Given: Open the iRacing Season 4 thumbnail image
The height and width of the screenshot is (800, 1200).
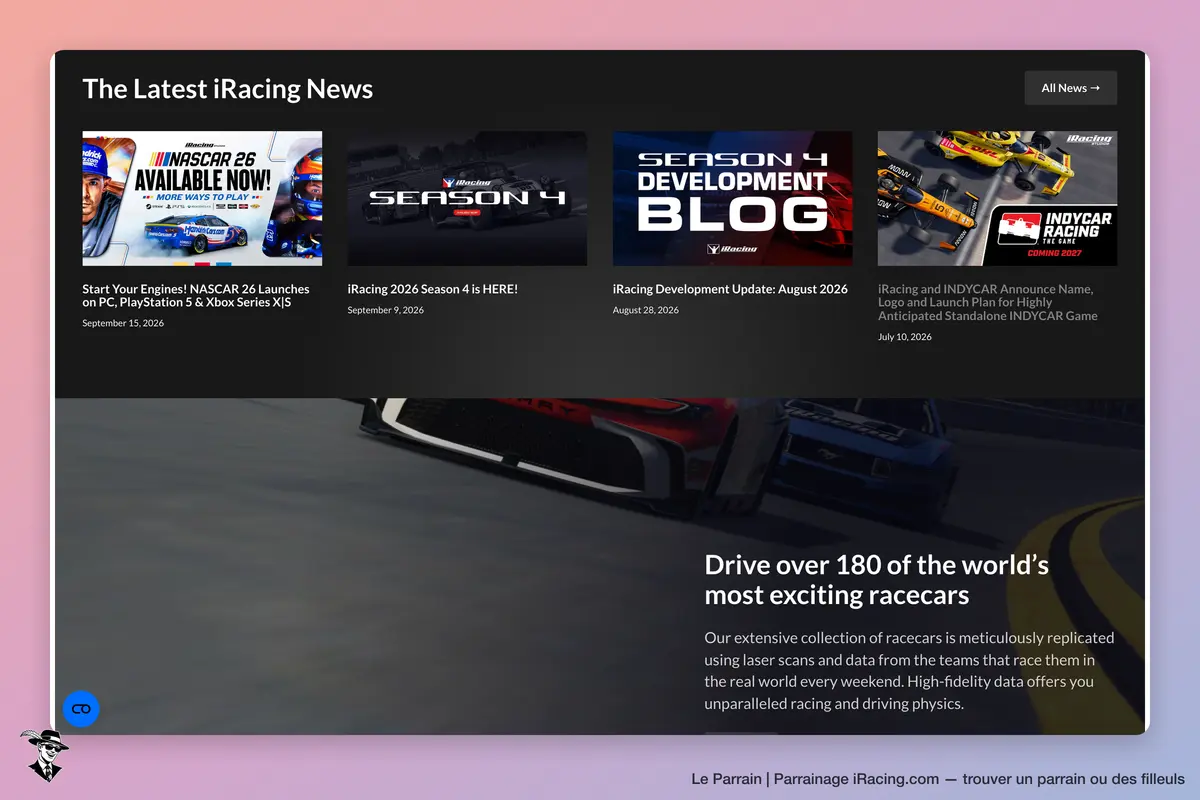Looking at the screenshot, I should click(x=467, y=198).
